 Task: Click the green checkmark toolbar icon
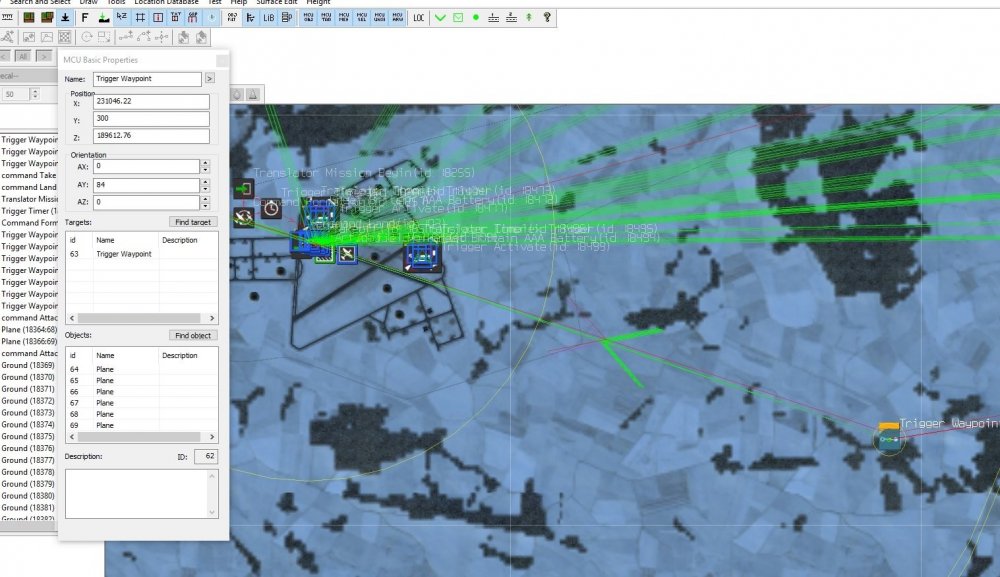coord(440,17)
